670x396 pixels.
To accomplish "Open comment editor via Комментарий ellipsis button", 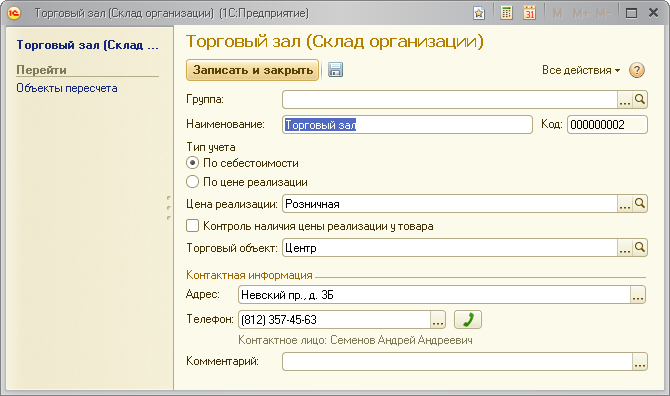I will pyautogui.click(x=640, y=361).
